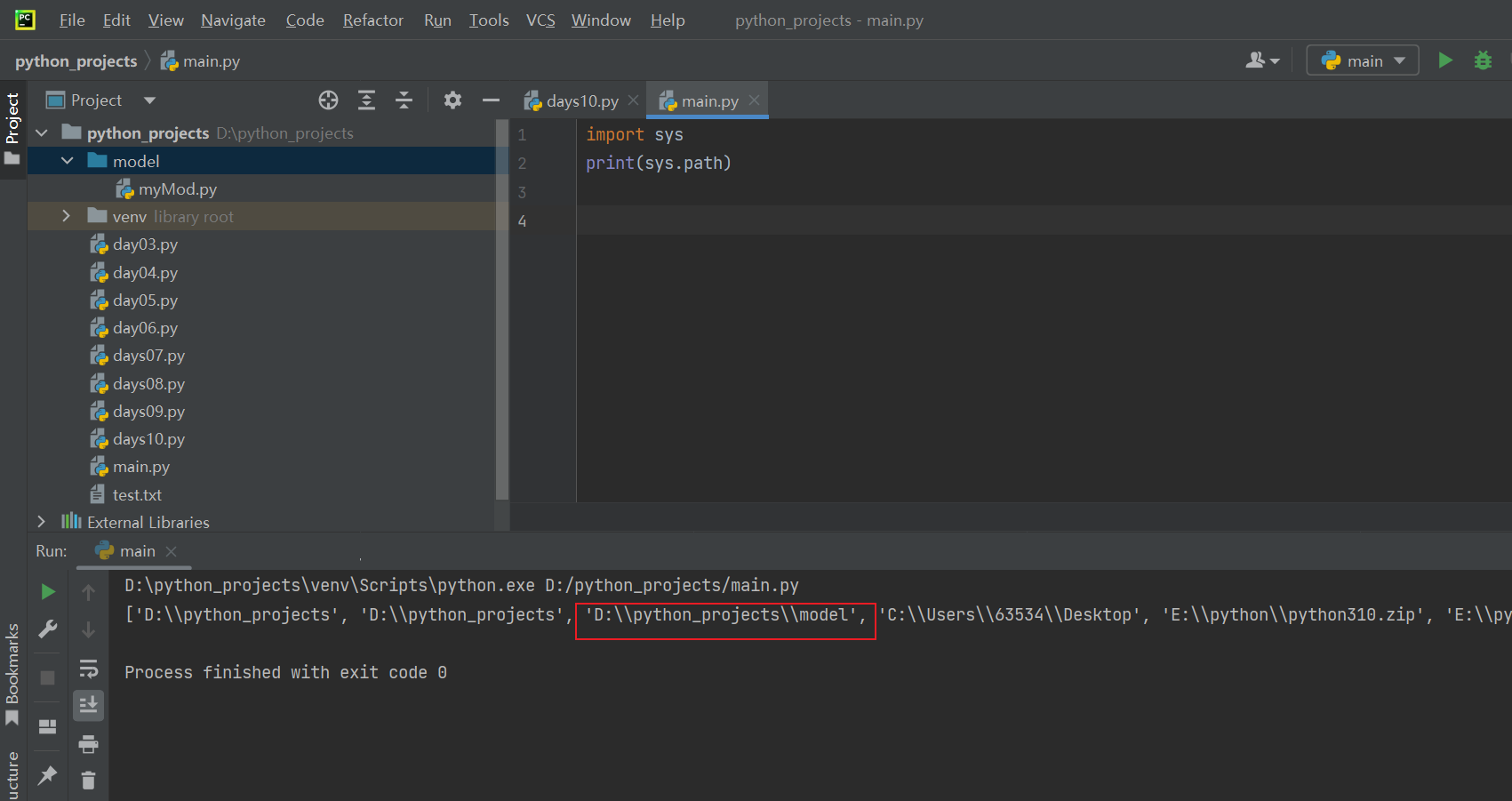
Task: Rerun main from Run panel
Action: (48, 591)
